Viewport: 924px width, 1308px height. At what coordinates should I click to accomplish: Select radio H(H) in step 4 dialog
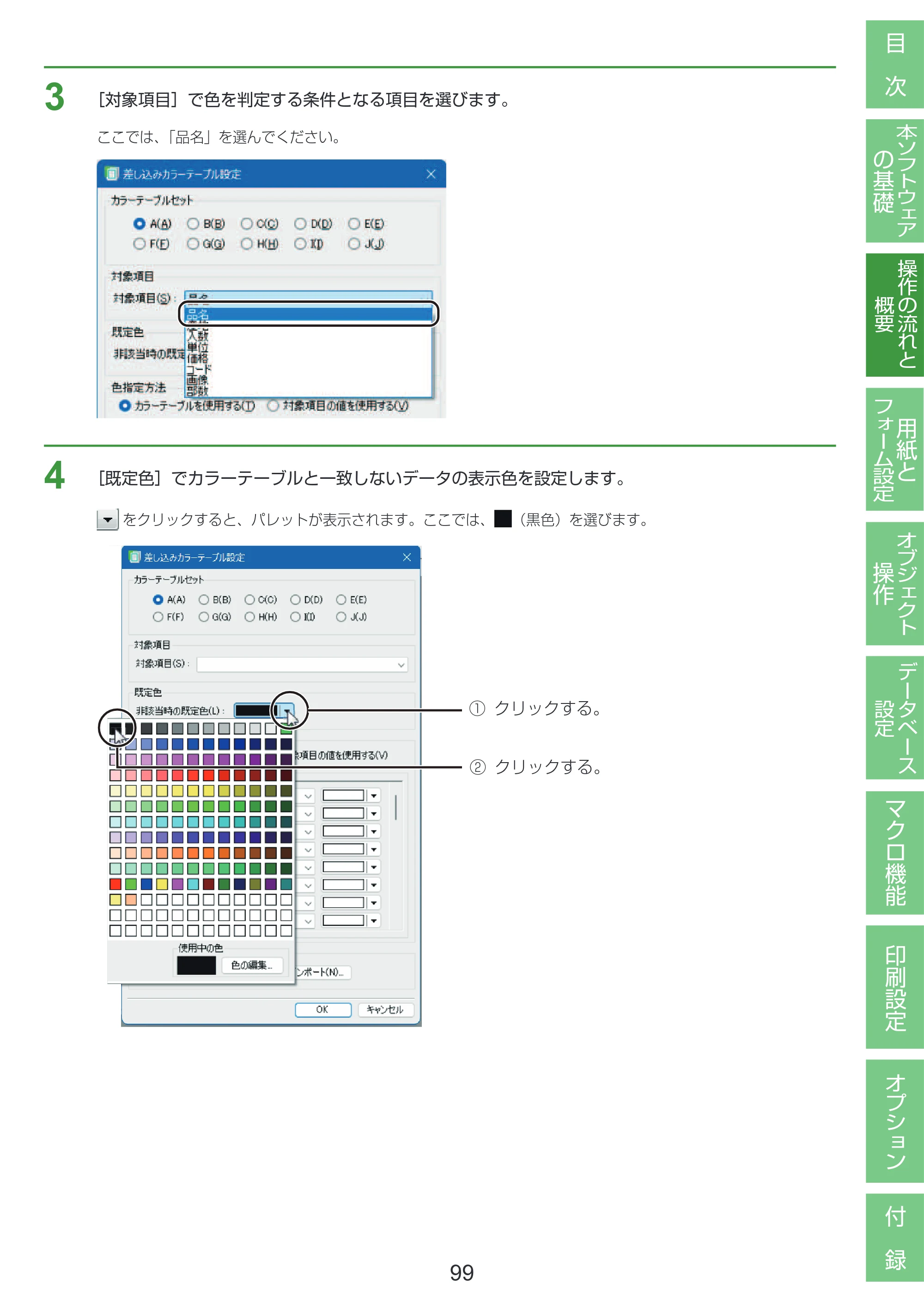[249, 617]
